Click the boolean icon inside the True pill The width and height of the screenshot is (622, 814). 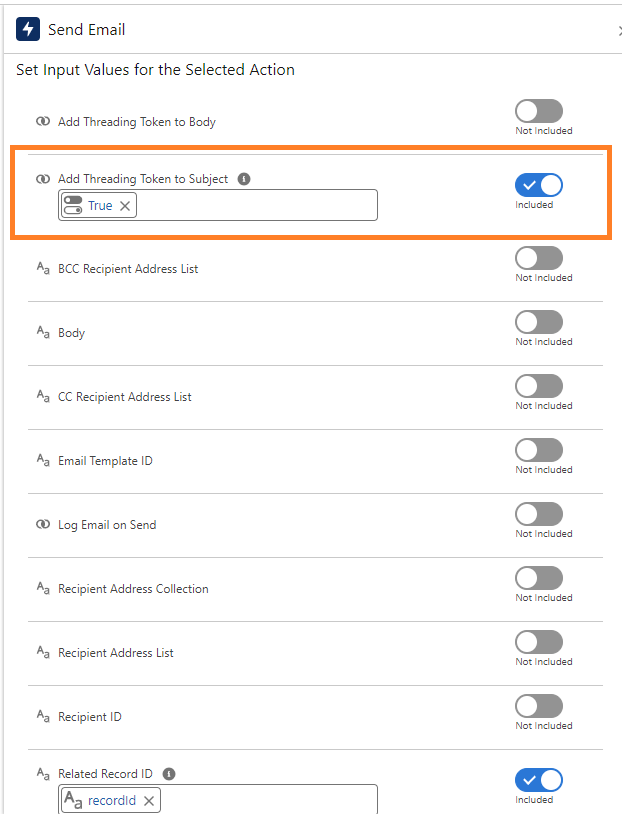click(73, 205)
